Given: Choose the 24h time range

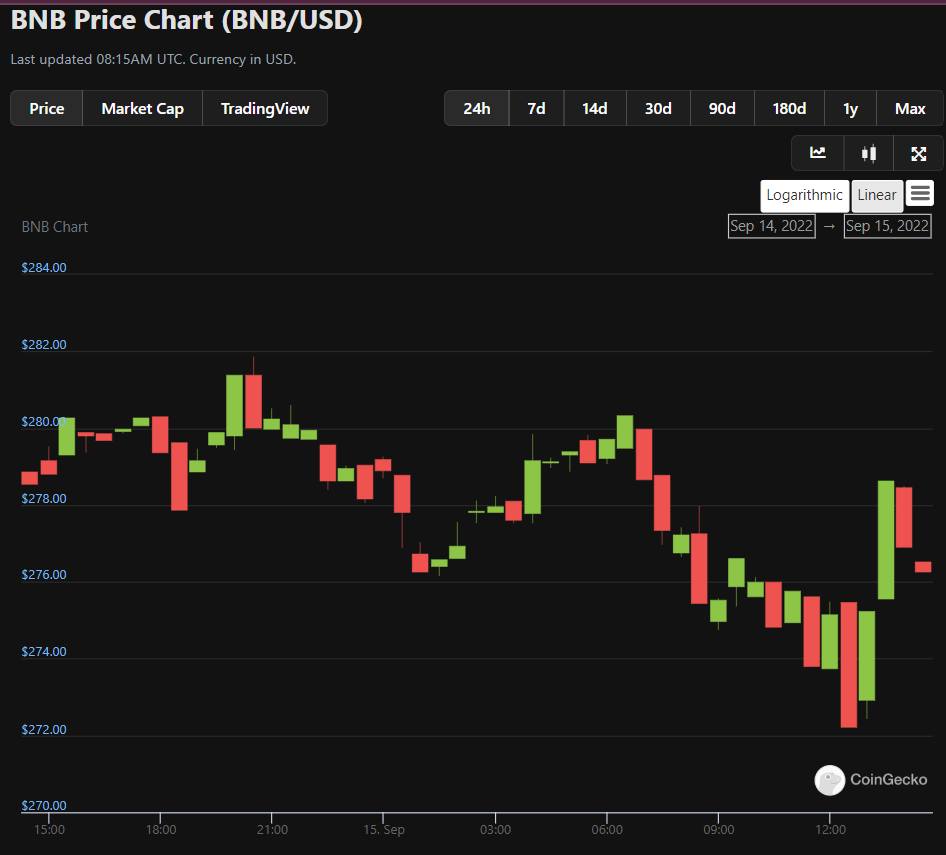Looking at the screenshot, I should (477, 109).
